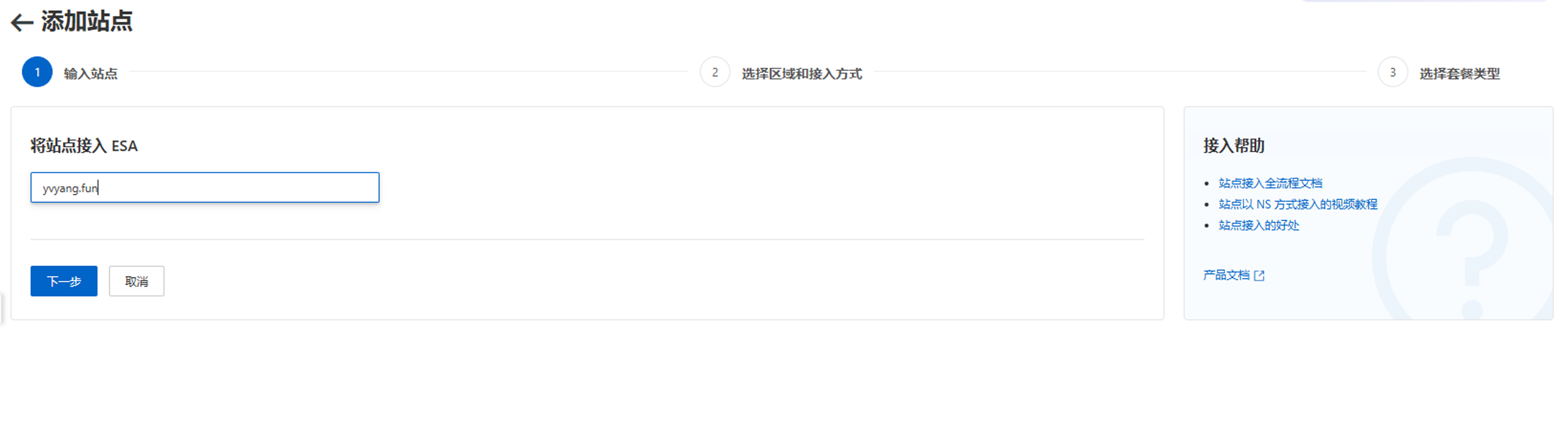Click the 将站点接入 ESA heading
The width and height of the screenshot is (1568, 435).
[84, 146]
